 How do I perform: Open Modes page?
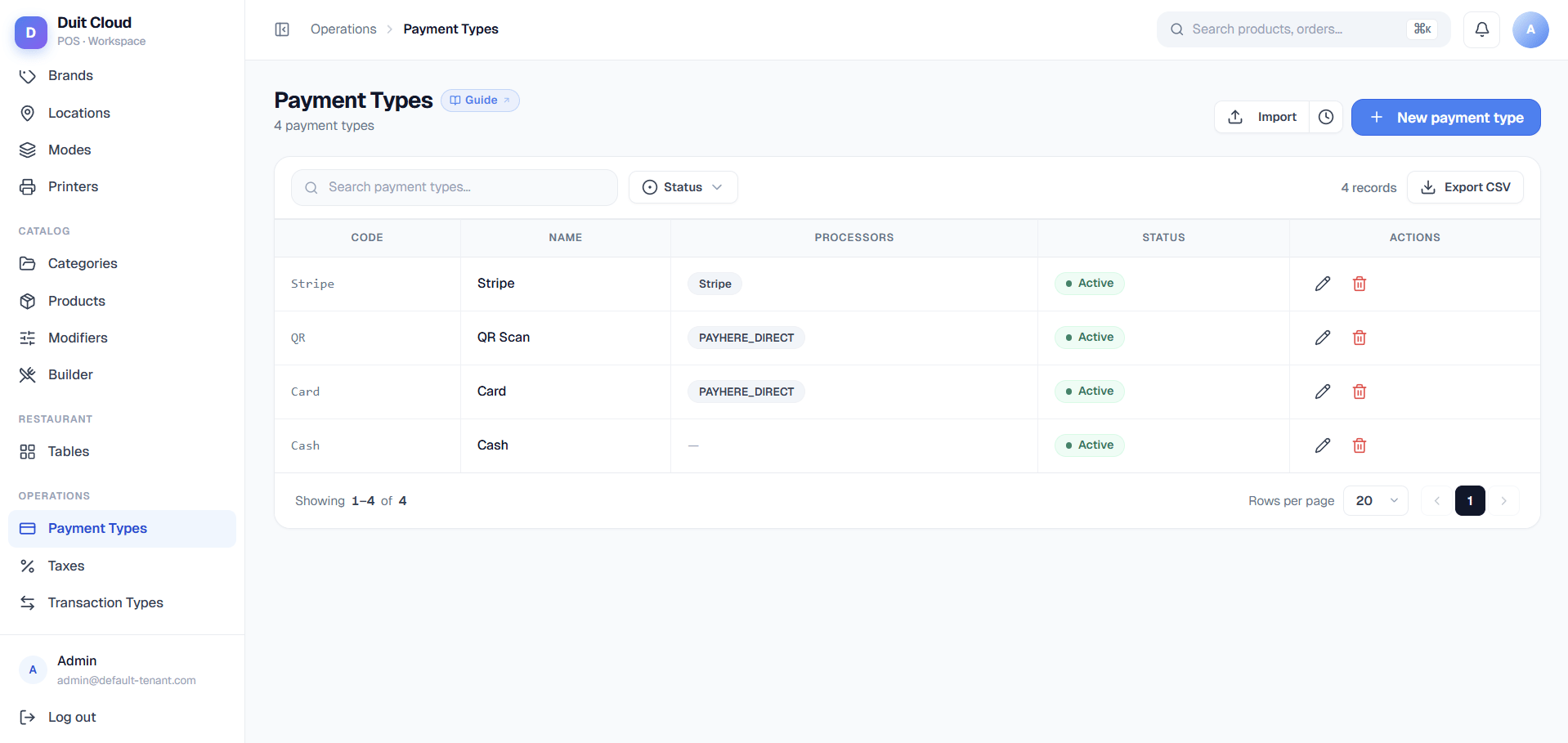[x=122, y=150]
